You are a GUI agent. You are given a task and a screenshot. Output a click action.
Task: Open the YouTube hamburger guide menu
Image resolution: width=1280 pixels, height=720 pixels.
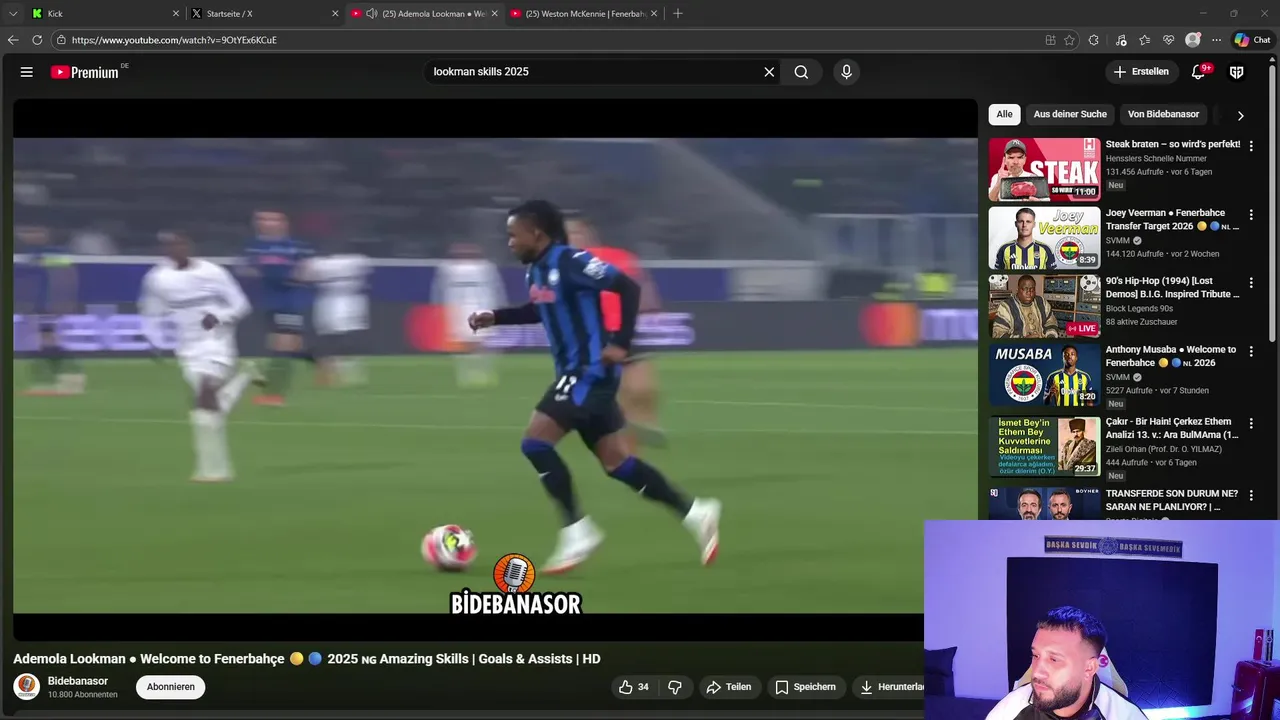(x=27, y=72)
